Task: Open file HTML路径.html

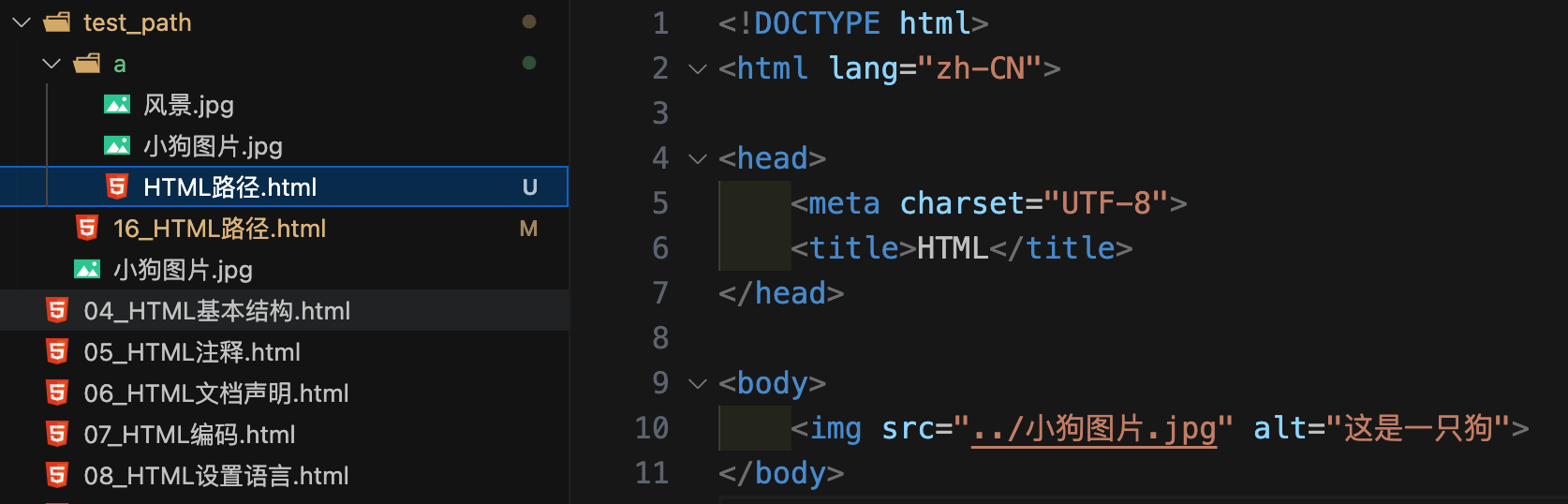Action: (x=230, y=187)
